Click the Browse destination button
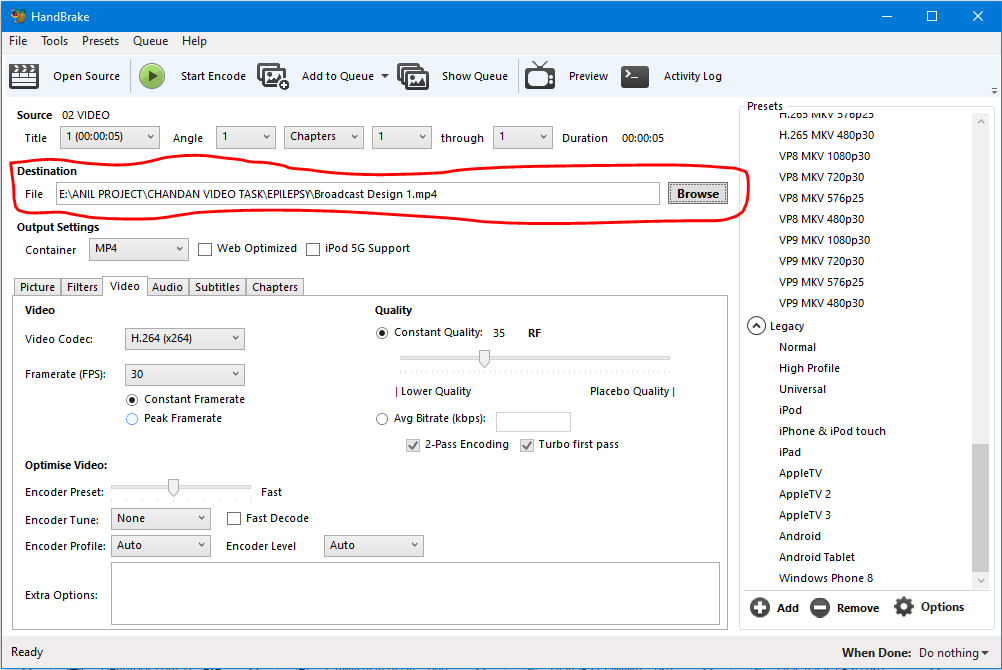This screenshot has height=670, width=1002. (698, 193)
